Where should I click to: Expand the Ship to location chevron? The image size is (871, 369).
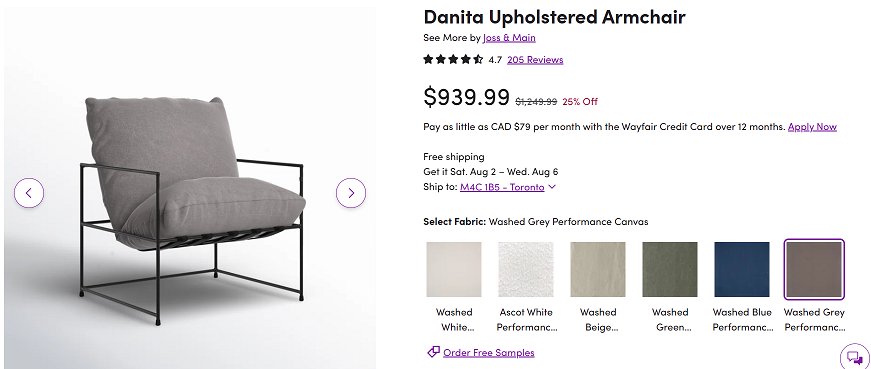point(552,187)
